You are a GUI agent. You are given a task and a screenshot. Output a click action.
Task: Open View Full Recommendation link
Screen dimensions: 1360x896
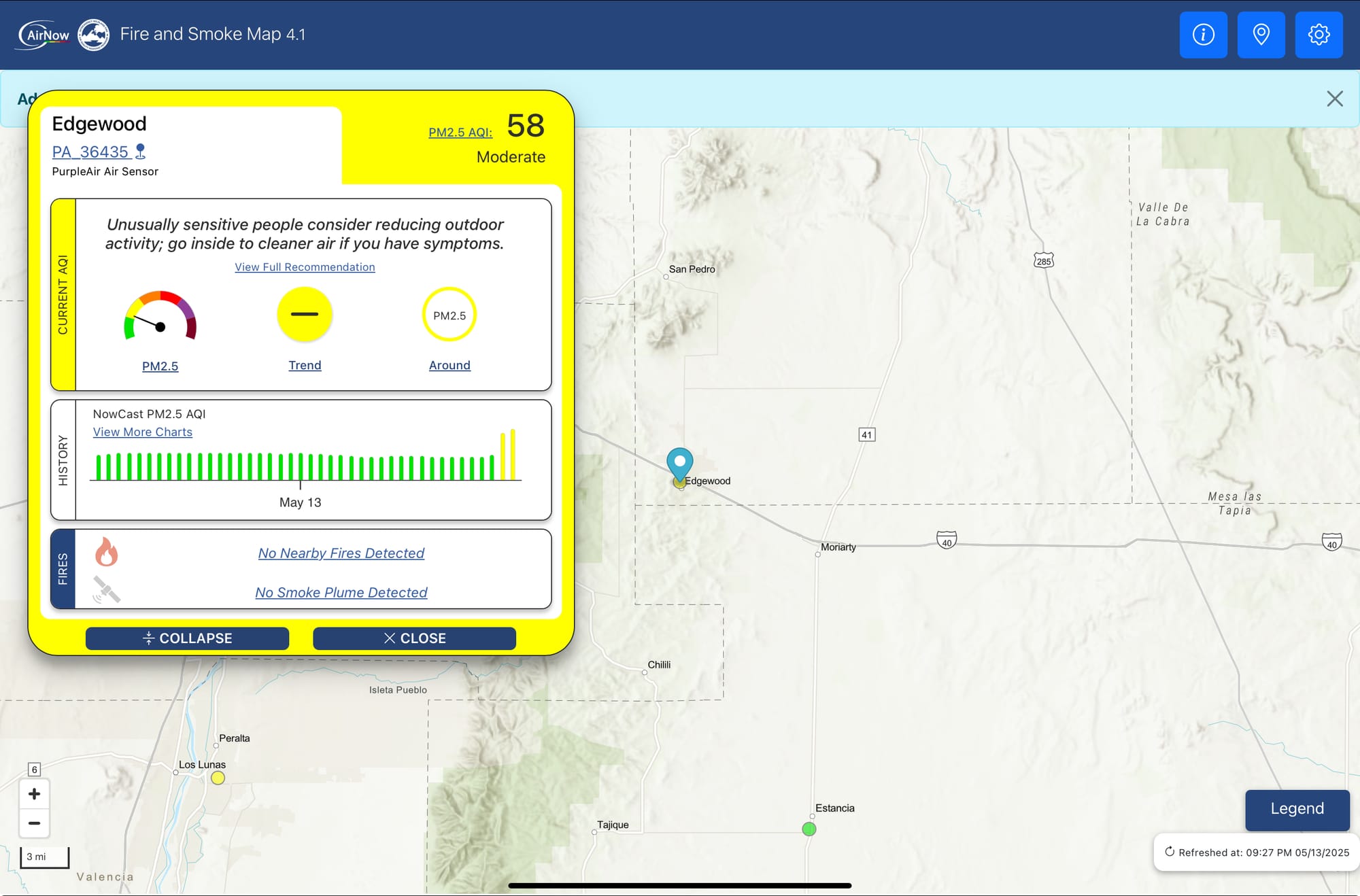(305, 267)
